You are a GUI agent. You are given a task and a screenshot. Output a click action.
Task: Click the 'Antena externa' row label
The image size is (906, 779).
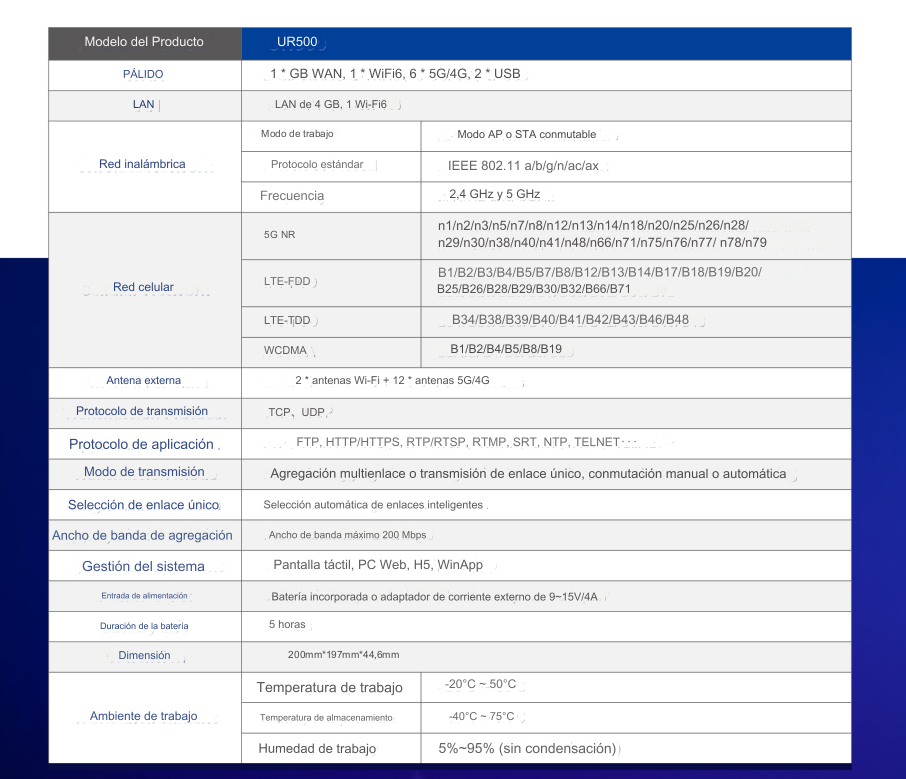coord(144,381)
